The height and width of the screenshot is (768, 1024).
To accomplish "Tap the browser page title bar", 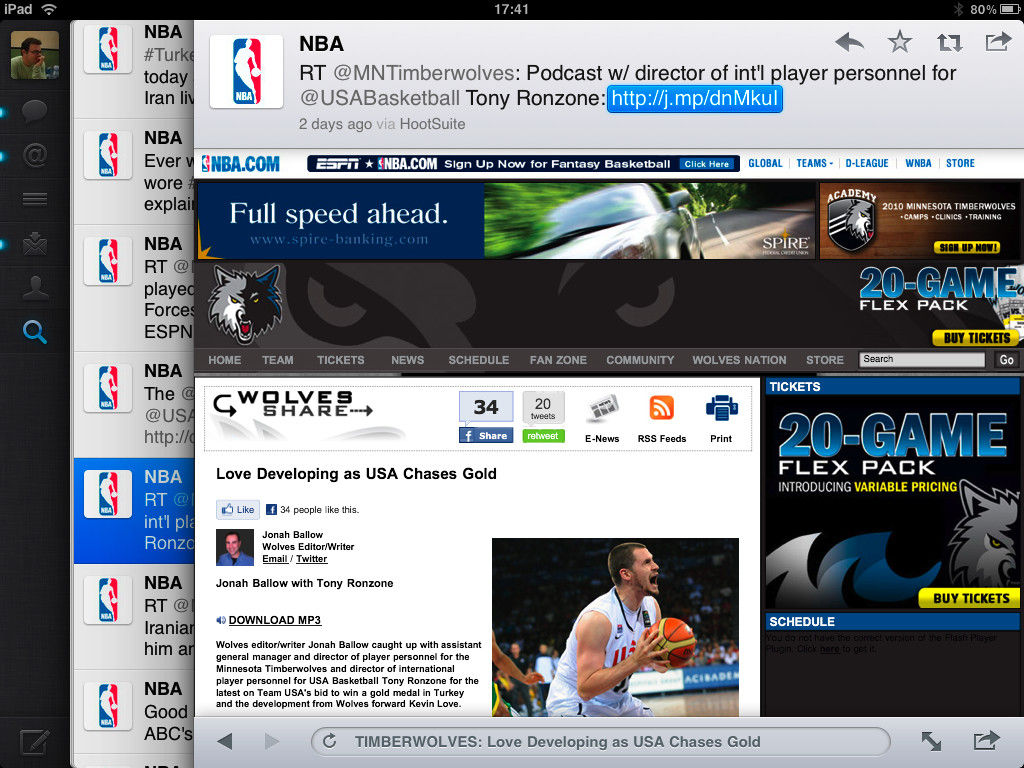I will (601, 742).
